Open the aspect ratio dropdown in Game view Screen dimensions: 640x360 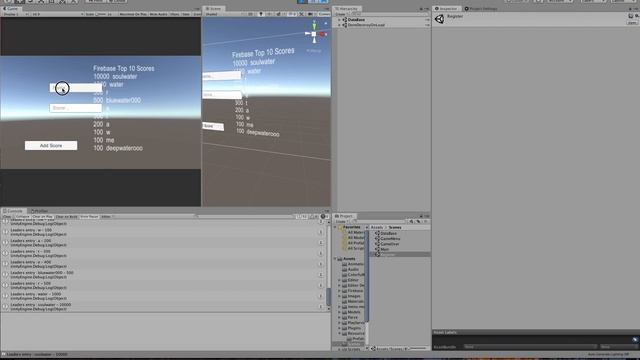(57, 14)
